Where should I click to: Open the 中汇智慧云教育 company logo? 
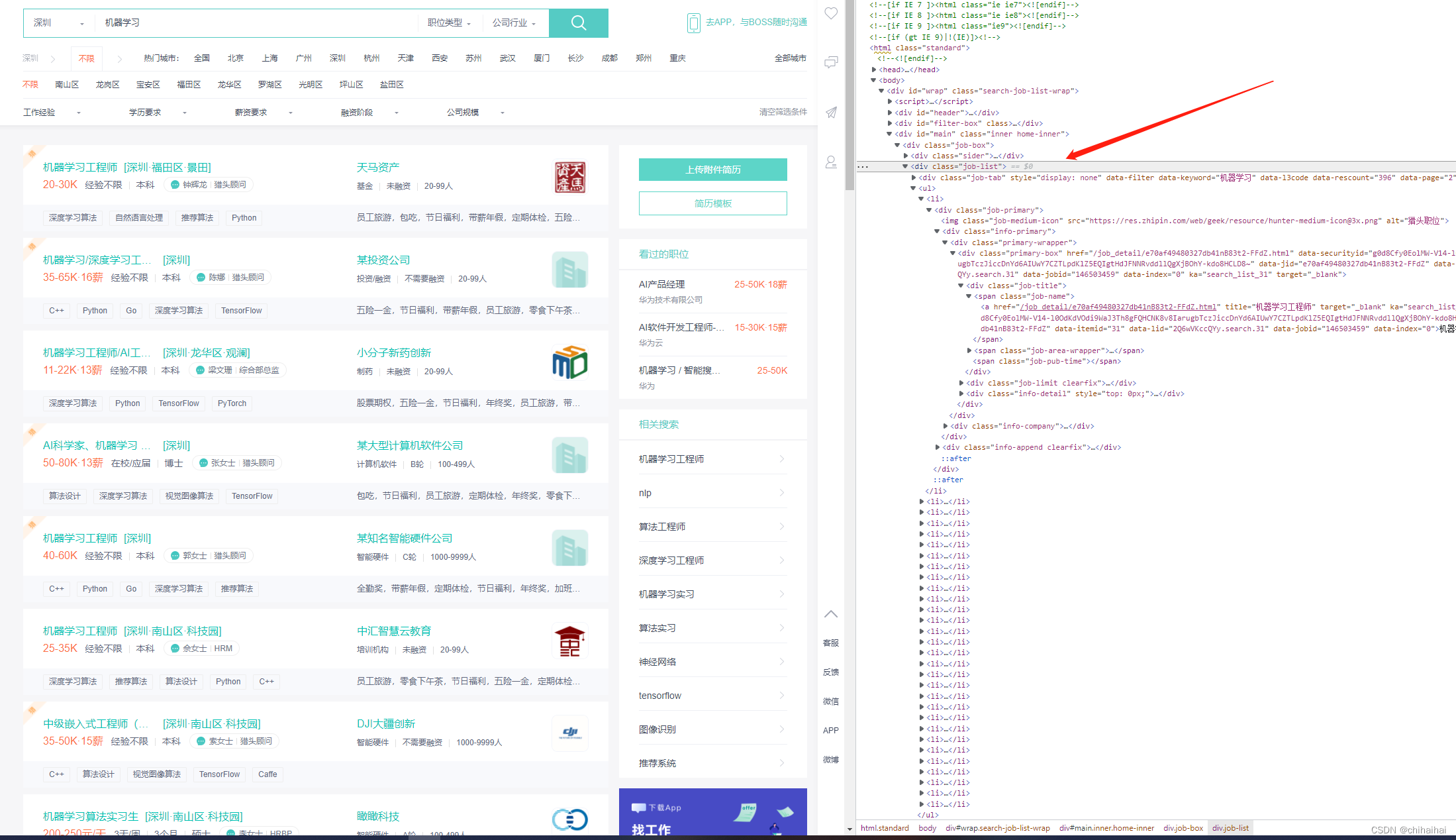pyautogui.click(x=569, y=641)
